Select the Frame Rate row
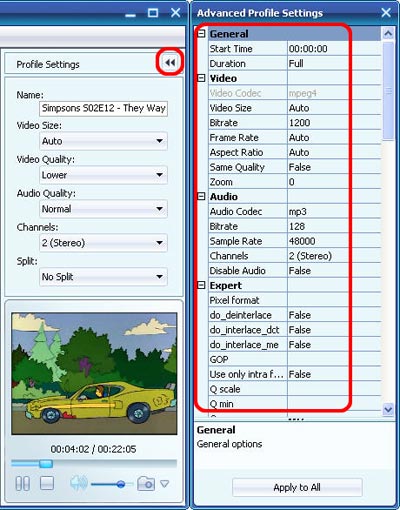Viewport: 400px width, 510px height. coord(295,138)
